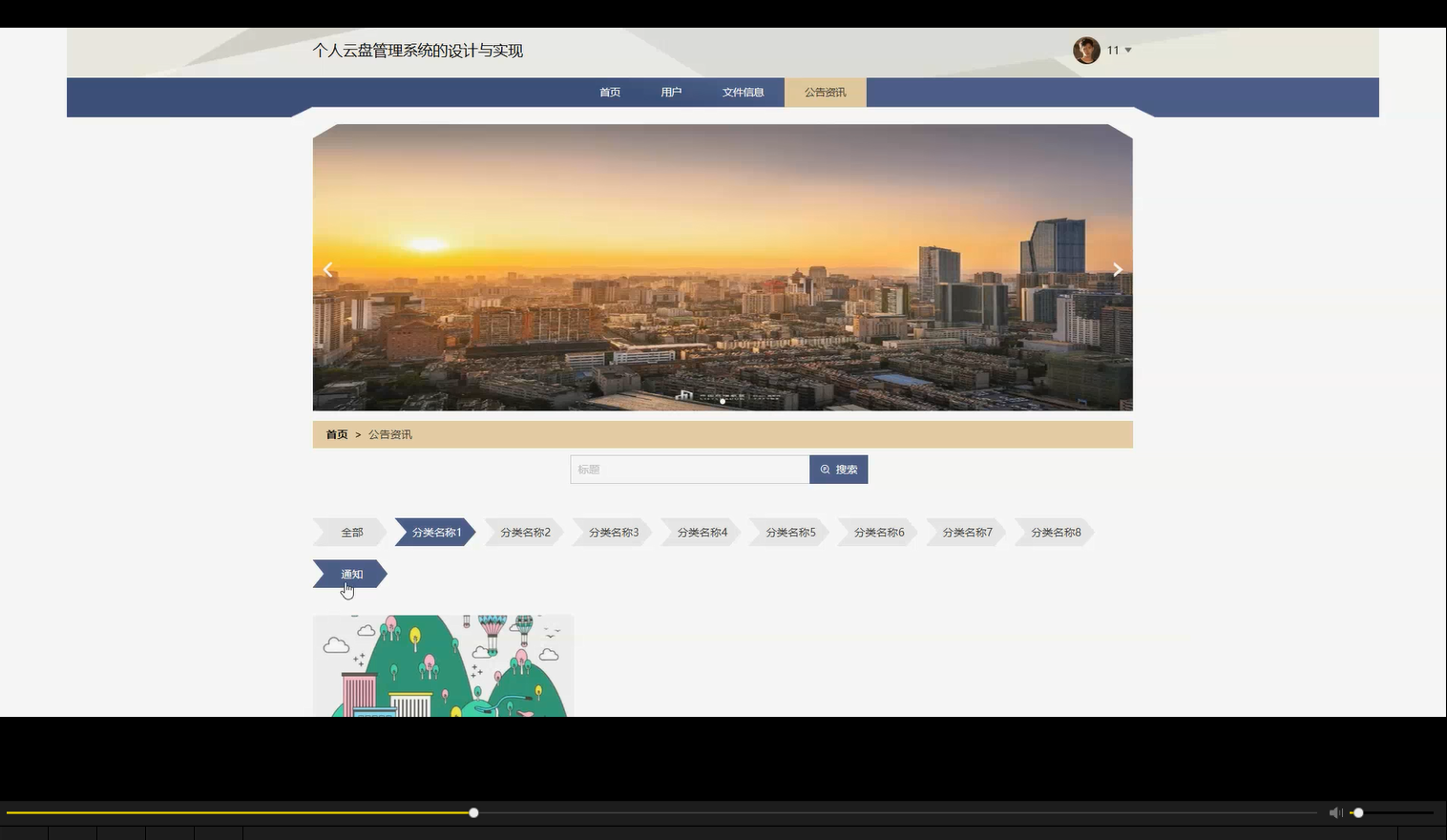Toggle the 通知 category filter
This screenshot has width=1447, height=840.
click(350, 574)
